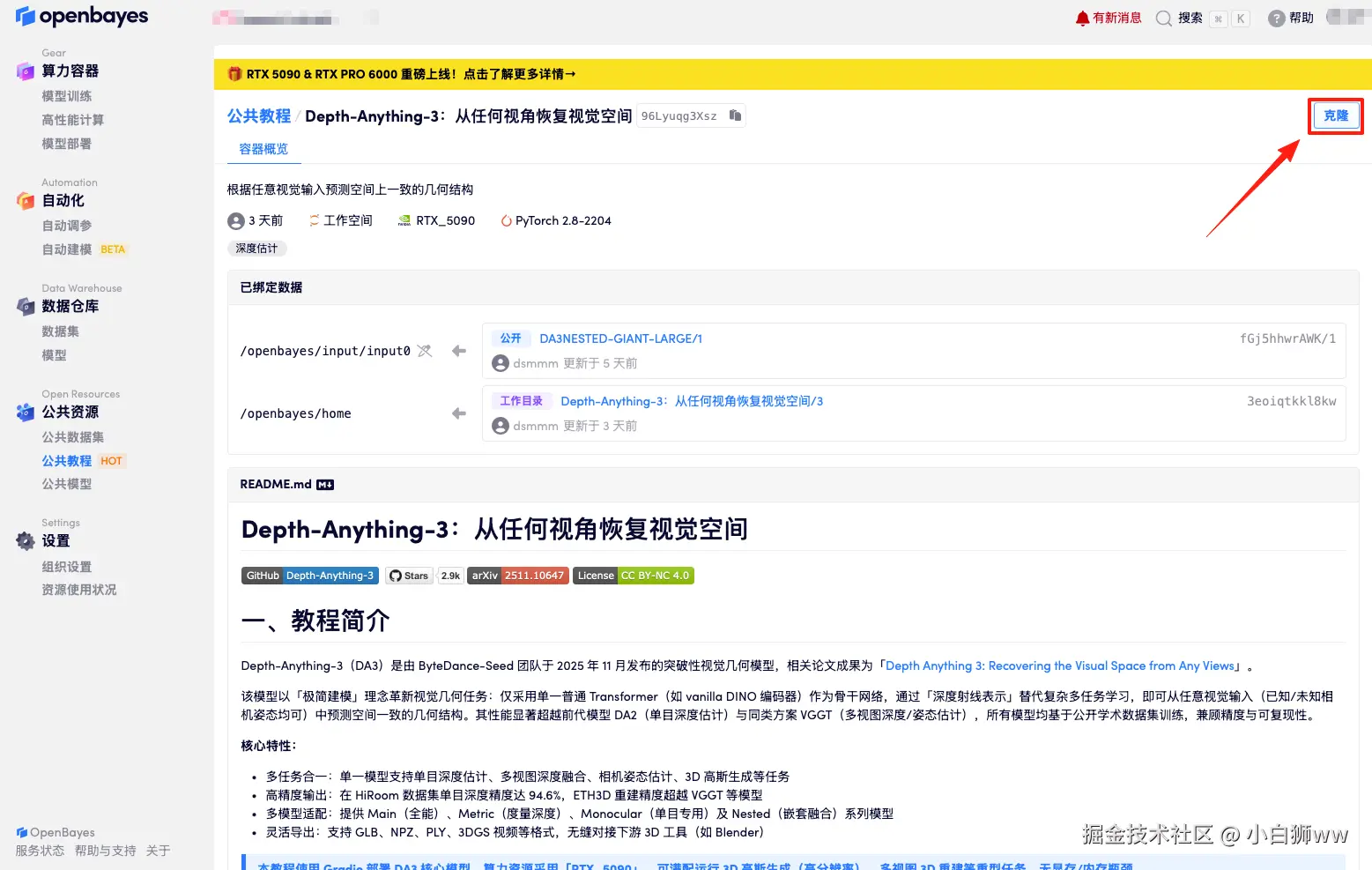Open the 数据仓库 sidebar icon

click(x=25, y=307)
